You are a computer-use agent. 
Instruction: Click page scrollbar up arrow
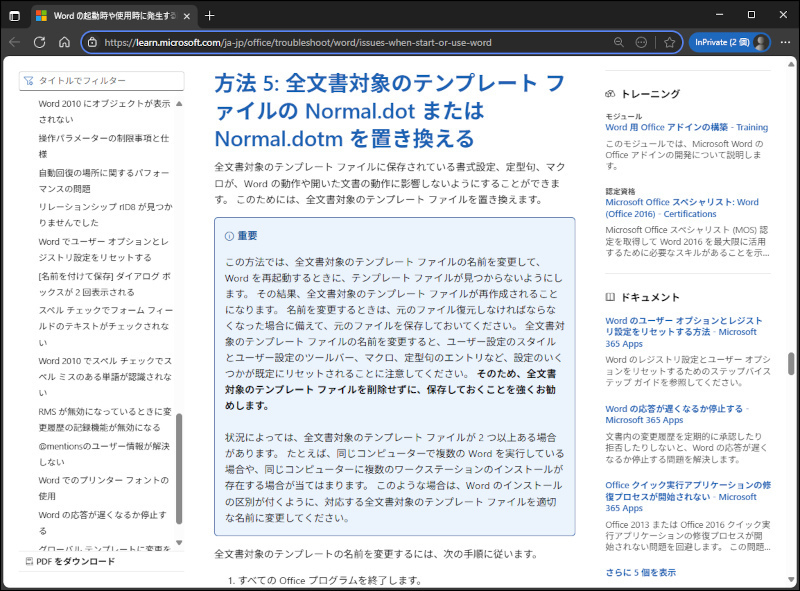[791, 64]
